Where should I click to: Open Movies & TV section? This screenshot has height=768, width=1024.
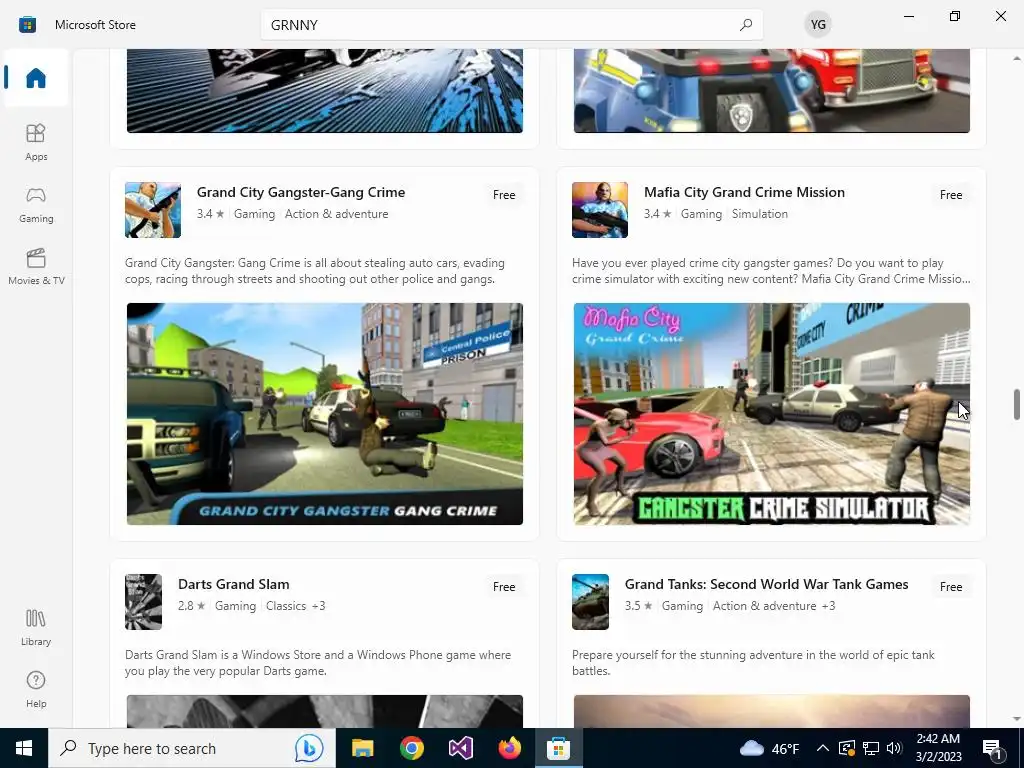[x=36, y=266]
